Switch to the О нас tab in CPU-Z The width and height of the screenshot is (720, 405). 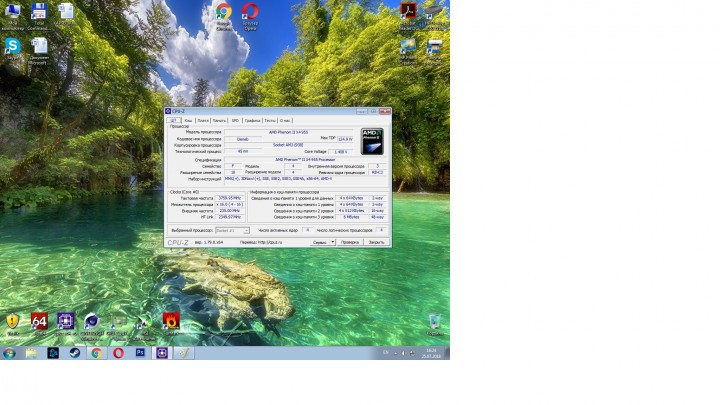click(x=285, y=121)
